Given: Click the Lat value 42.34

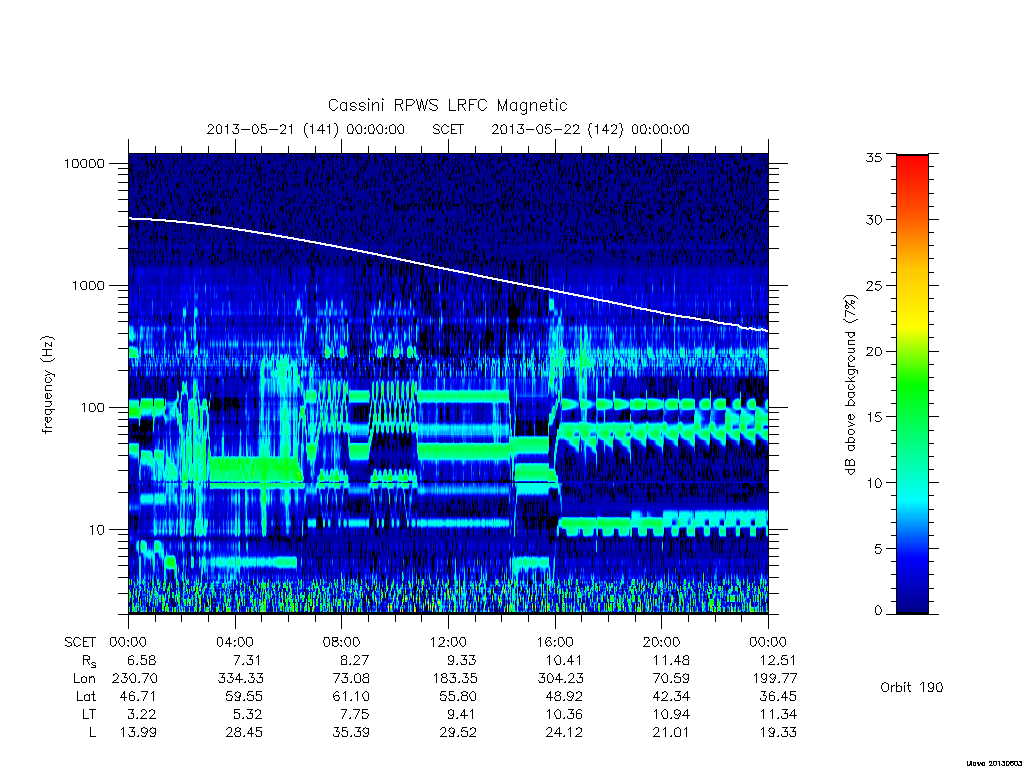Looking at the screenshot, I should (671, 696).
